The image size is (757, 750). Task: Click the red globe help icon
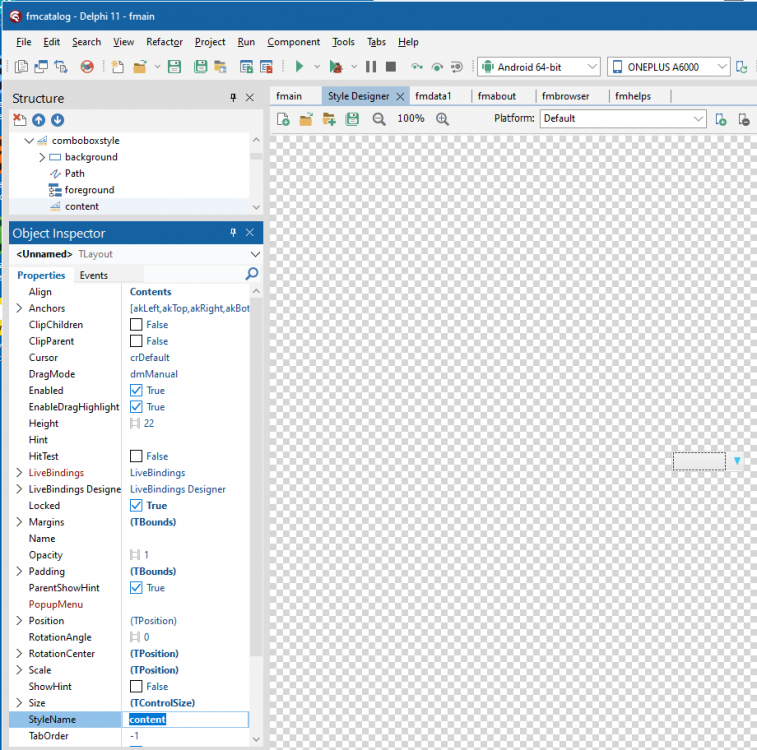(x=87, y=67)
